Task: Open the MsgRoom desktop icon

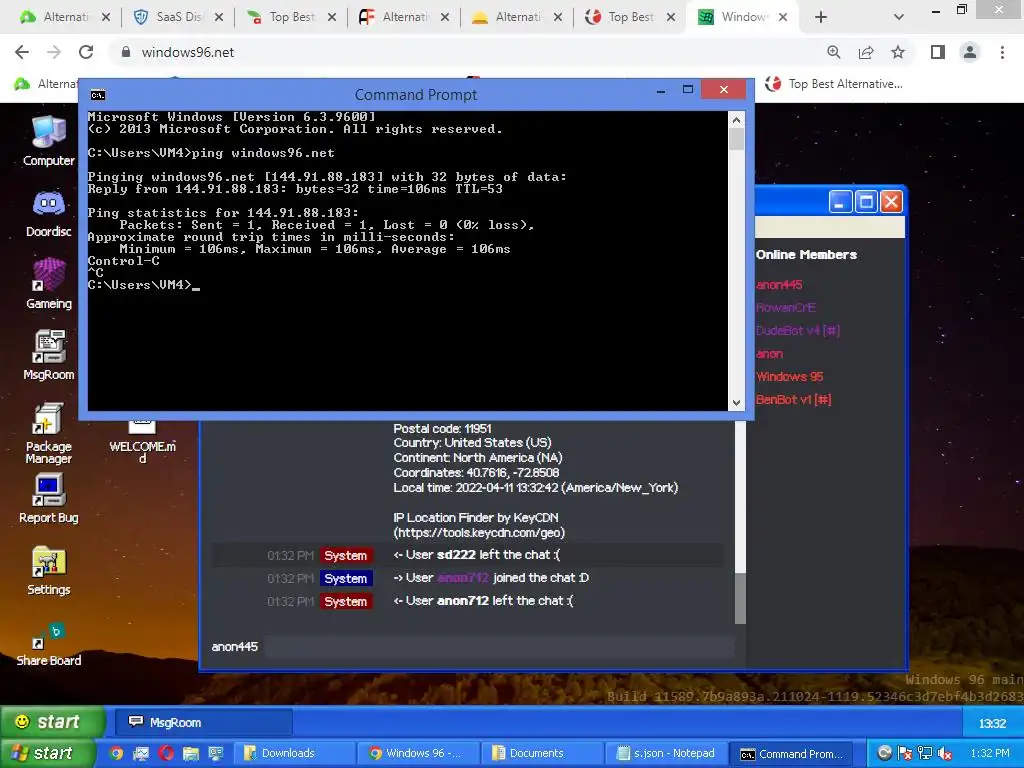Action: click(48, 355)
